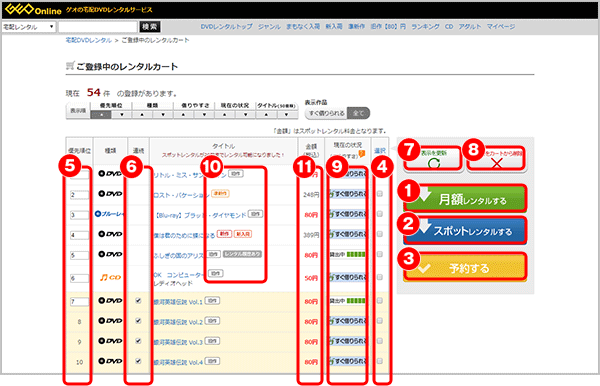Image resolution: width=600 pixels, height=386 pixels.
Task: Click the shopping cart icon beside the page heading
Action: coord(70,66)
